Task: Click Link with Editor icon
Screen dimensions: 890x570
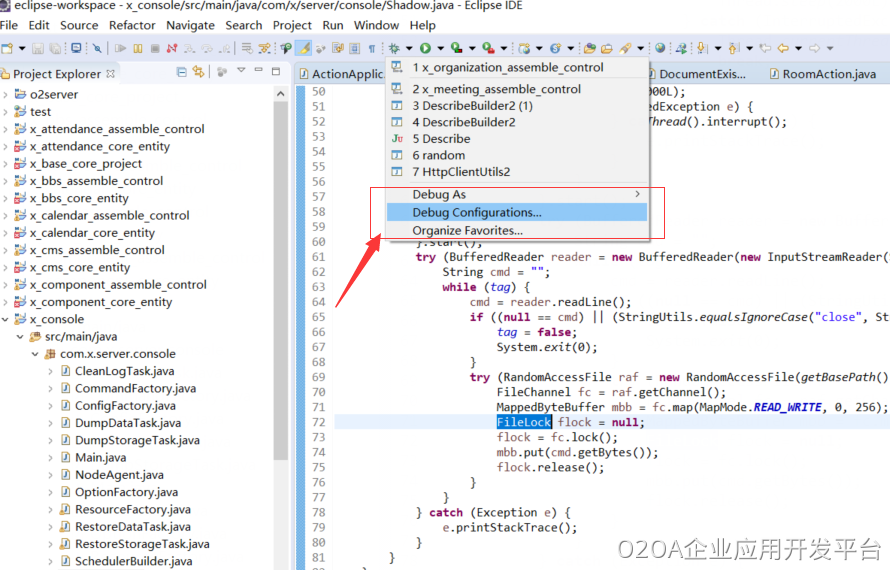Action: [x=198, y=72]
